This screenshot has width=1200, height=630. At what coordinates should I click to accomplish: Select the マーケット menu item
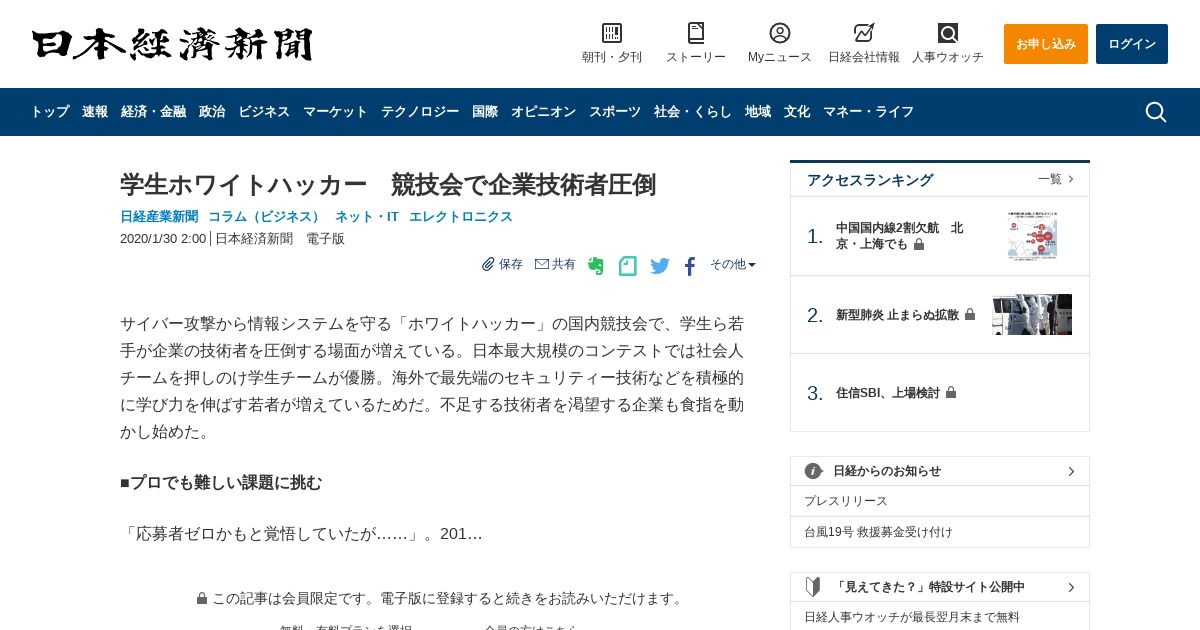pos(335,112)
